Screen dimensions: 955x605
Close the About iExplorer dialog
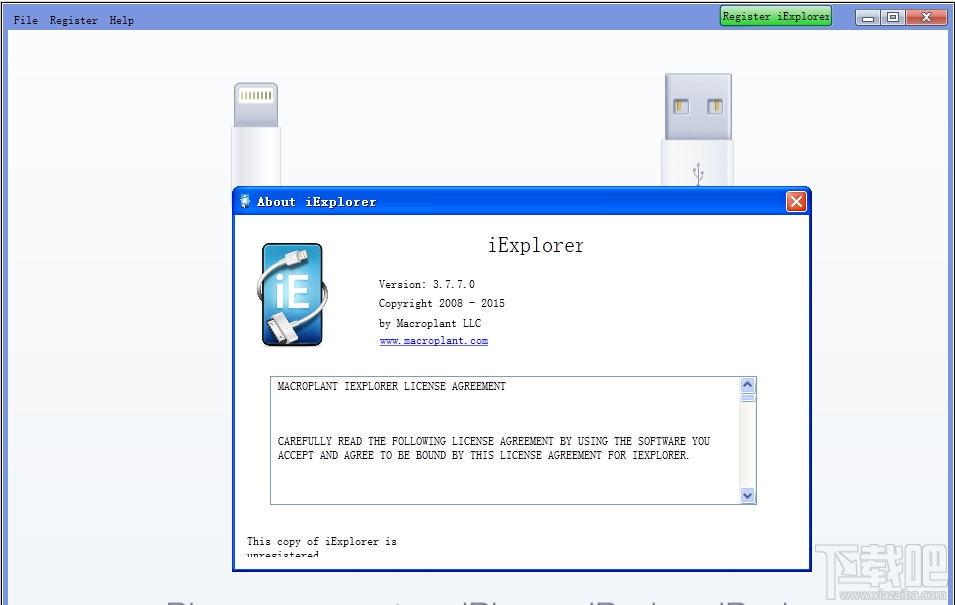796,202
